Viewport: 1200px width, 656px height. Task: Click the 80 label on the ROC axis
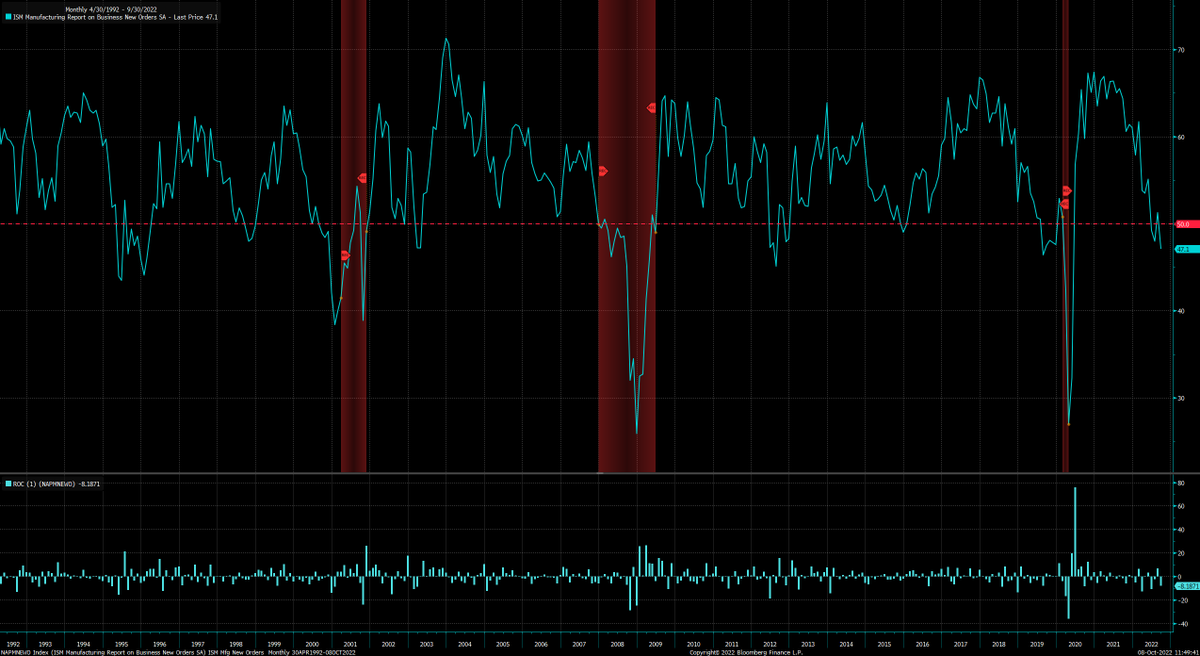point(1181,484)
